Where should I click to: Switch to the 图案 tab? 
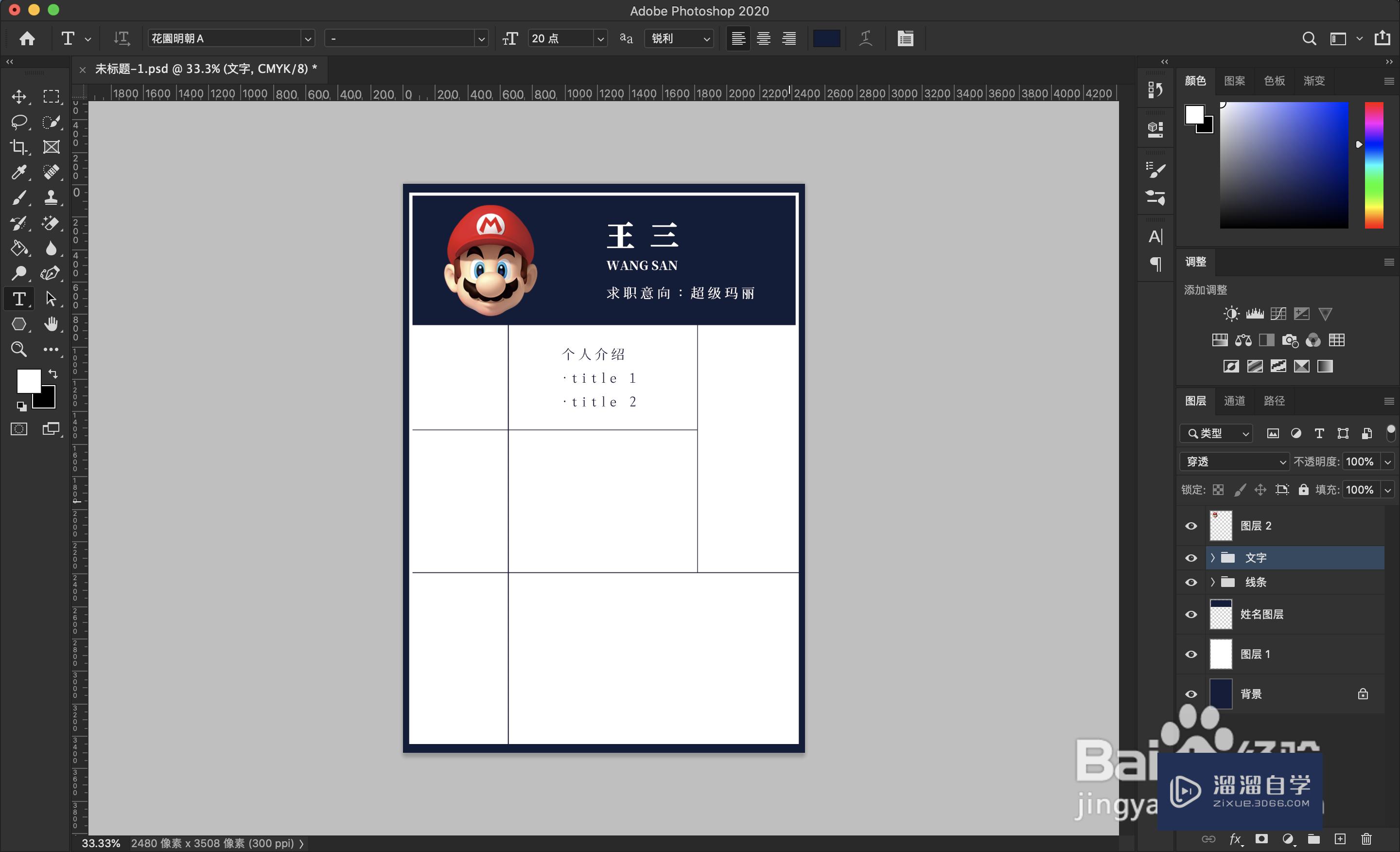click(1234, 81)
